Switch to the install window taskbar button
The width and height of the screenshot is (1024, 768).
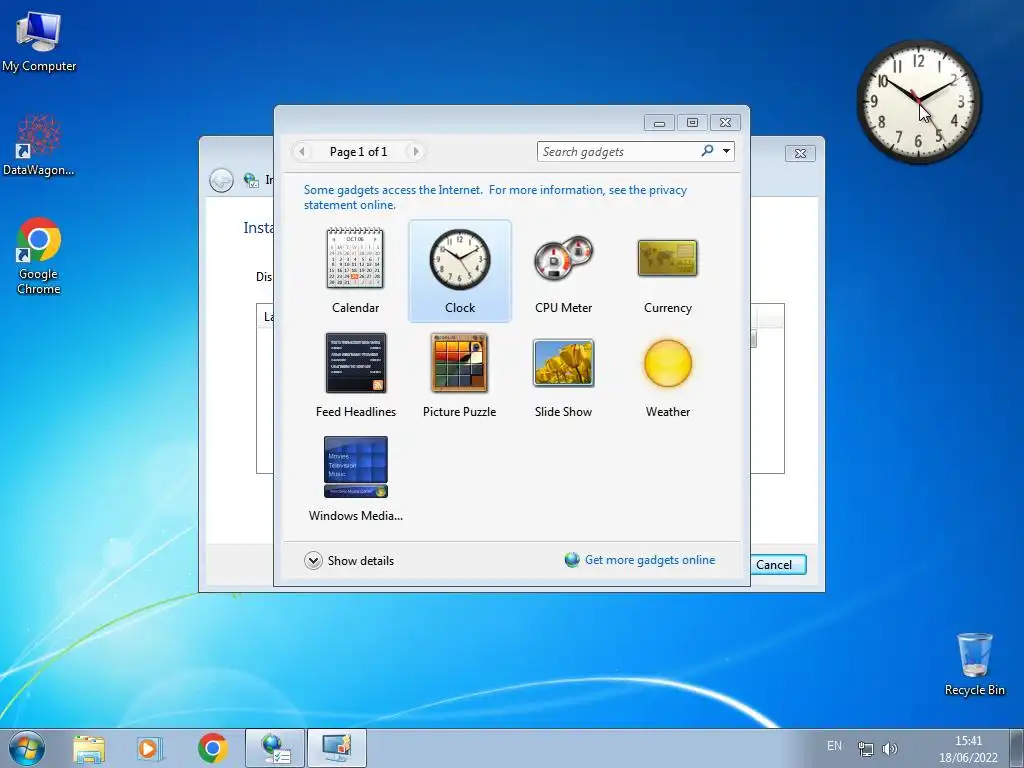point(275,748)
